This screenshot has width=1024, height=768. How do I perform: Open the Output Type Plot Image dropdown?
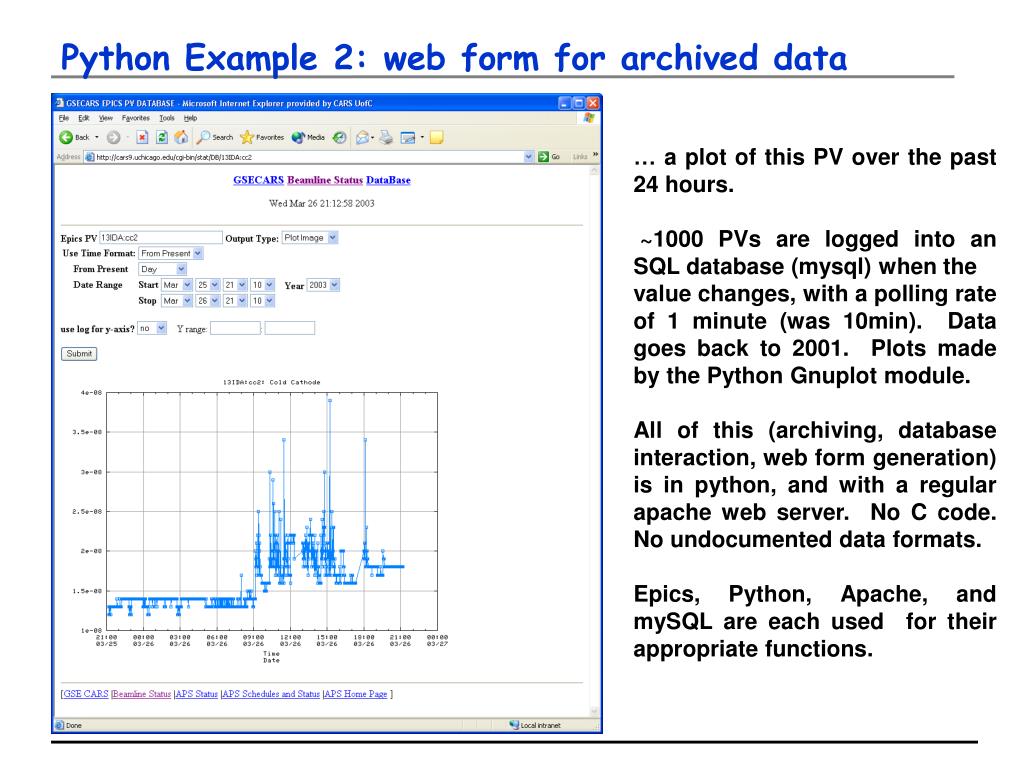[x=333, y=238]
